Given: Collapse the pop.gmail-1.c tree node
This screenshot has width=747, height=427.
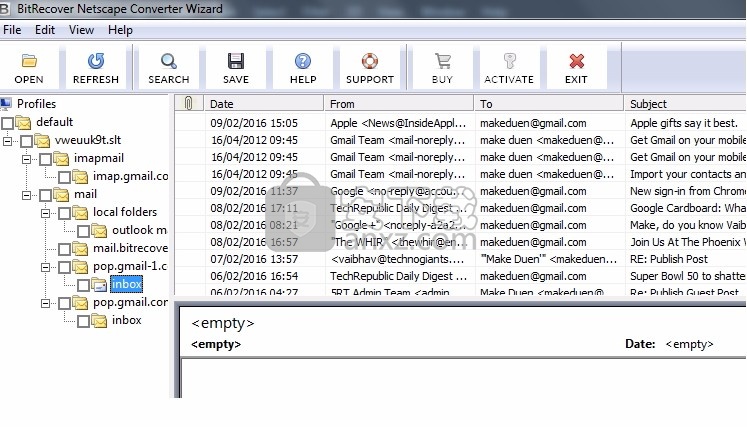Looking at the screenshot, I should 46,267.
